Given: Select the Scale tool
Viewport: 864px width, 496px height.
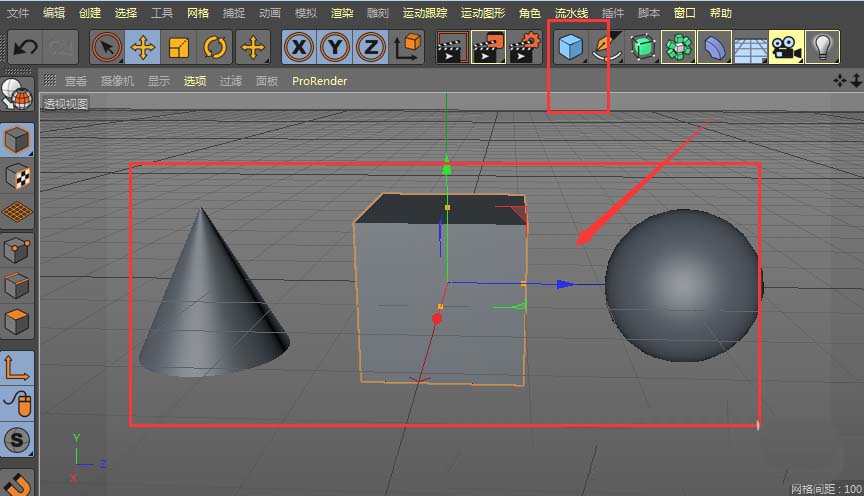Looking at the screenshot, I should click(x=179, y=47).
